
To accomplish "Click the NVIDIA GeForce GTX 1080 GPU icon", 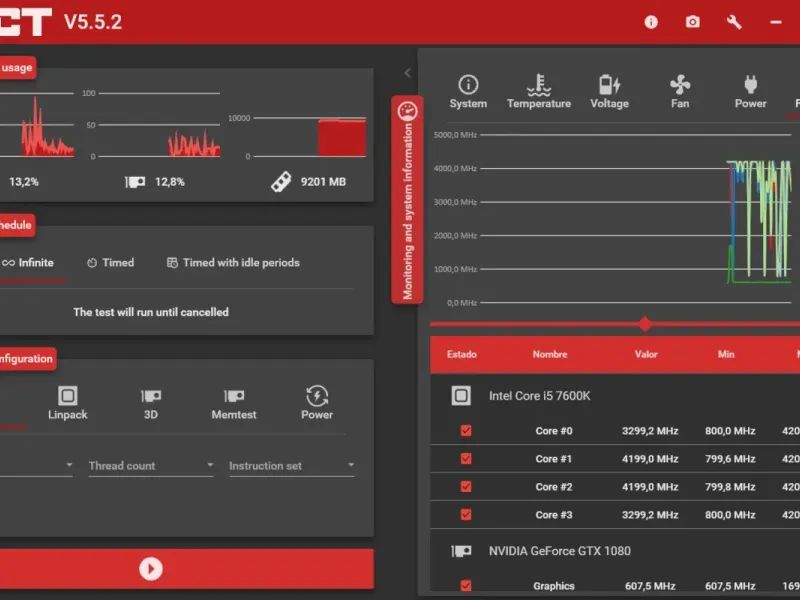I will click(x=461, y=551).
